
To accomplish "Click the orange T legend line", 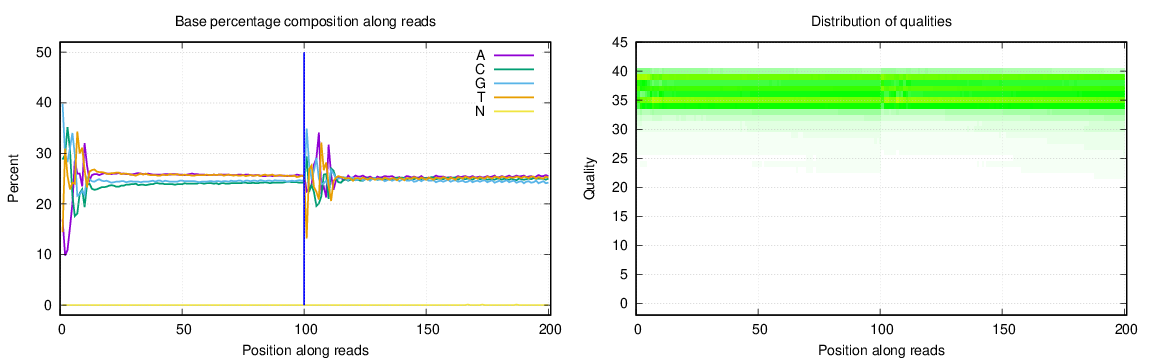I will (514, 96).
